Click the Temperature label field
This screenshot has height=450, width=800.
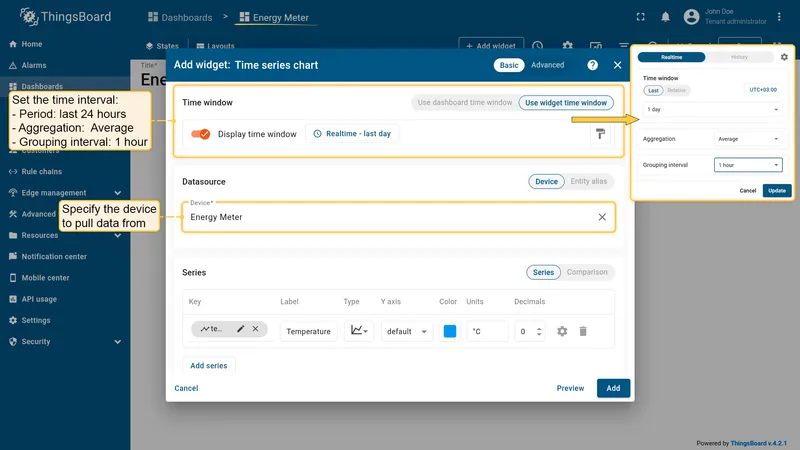coord(308,331)
